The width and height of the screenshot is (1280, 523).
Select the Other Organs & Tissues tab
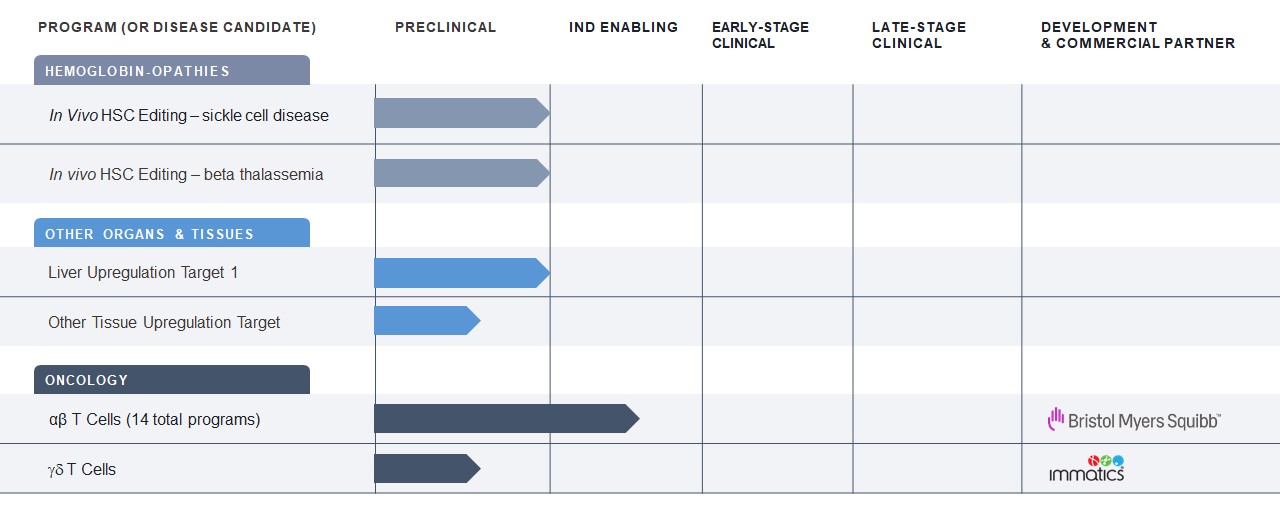click(x=172, y=233)
